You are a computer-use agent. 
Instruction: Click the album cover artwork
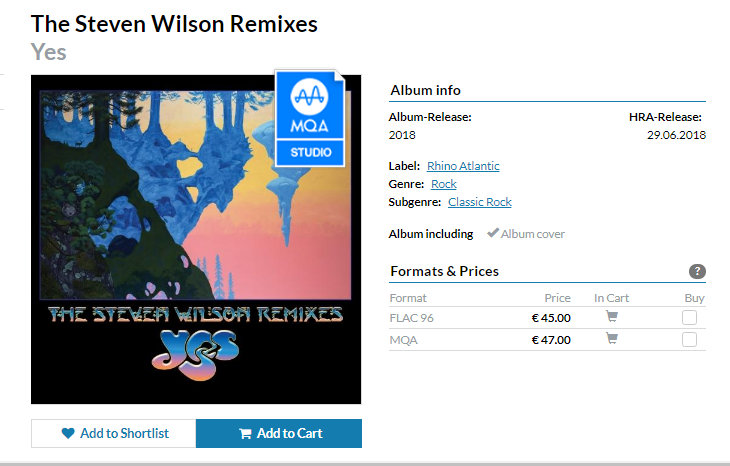(196, 239)
